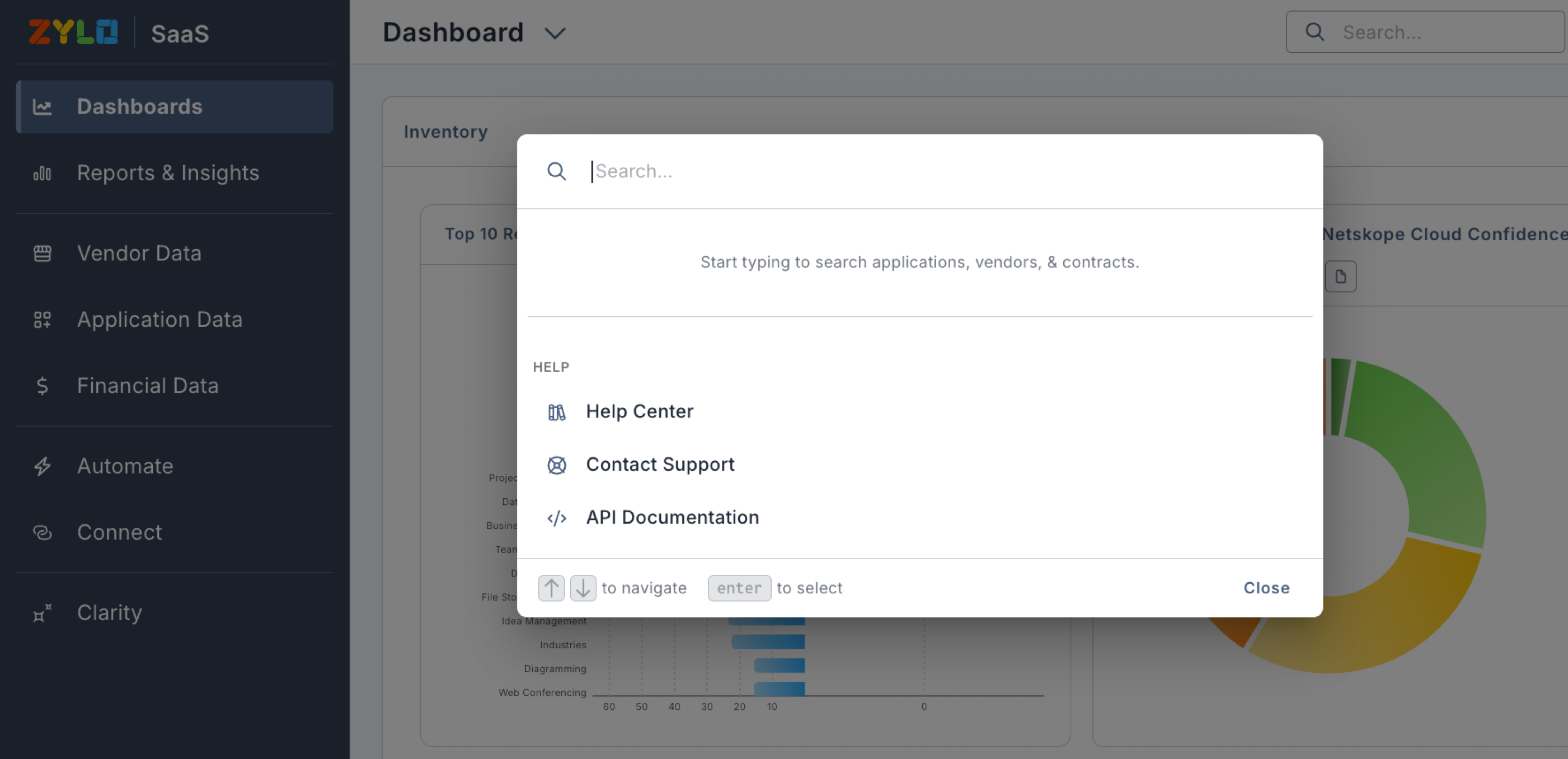Viewport: 1568px width, 759px height.
Task: Open Reports & Insights section
Action: coord(175,173)
